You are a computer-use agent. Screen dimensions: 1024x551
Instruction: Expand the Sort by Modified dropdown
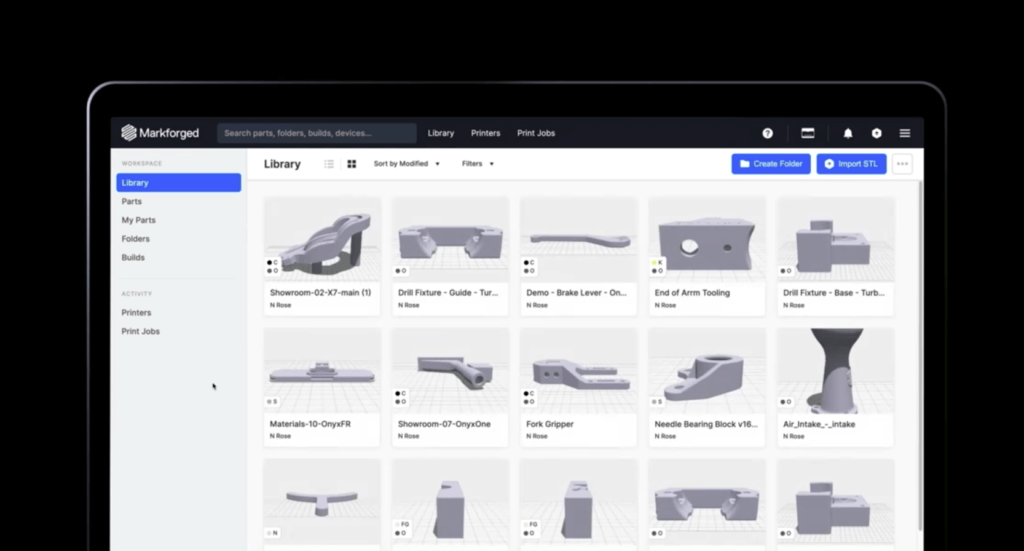pos(406,164)
